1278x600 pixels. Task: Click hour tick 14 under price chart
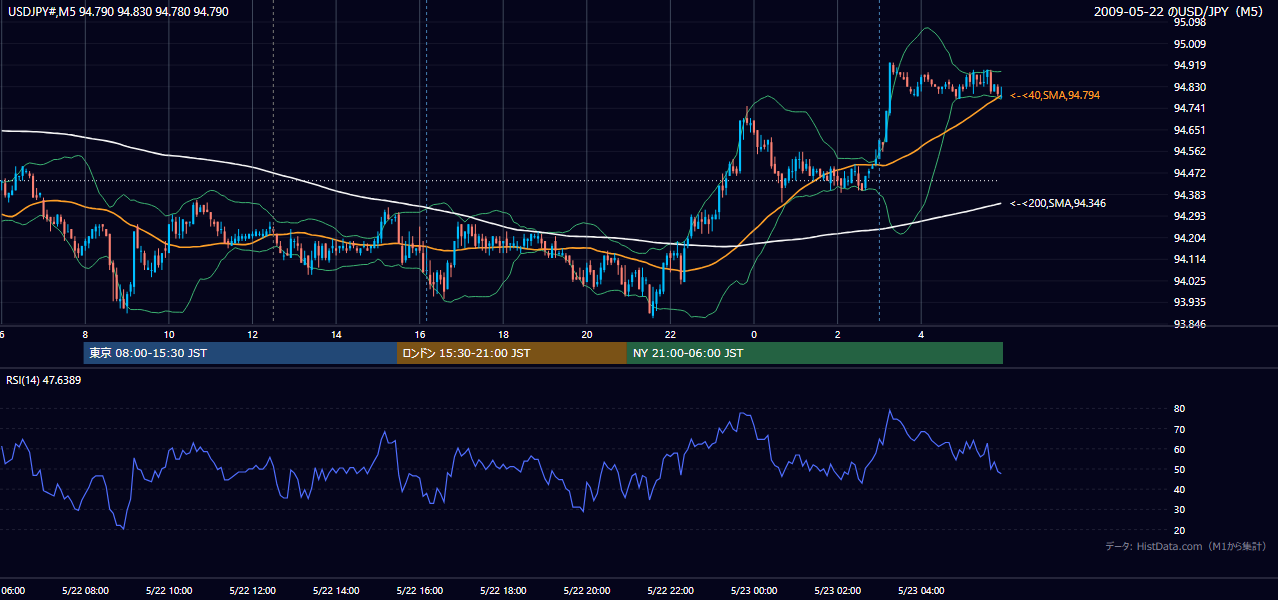pyautogui.click(x=336, y=335)
